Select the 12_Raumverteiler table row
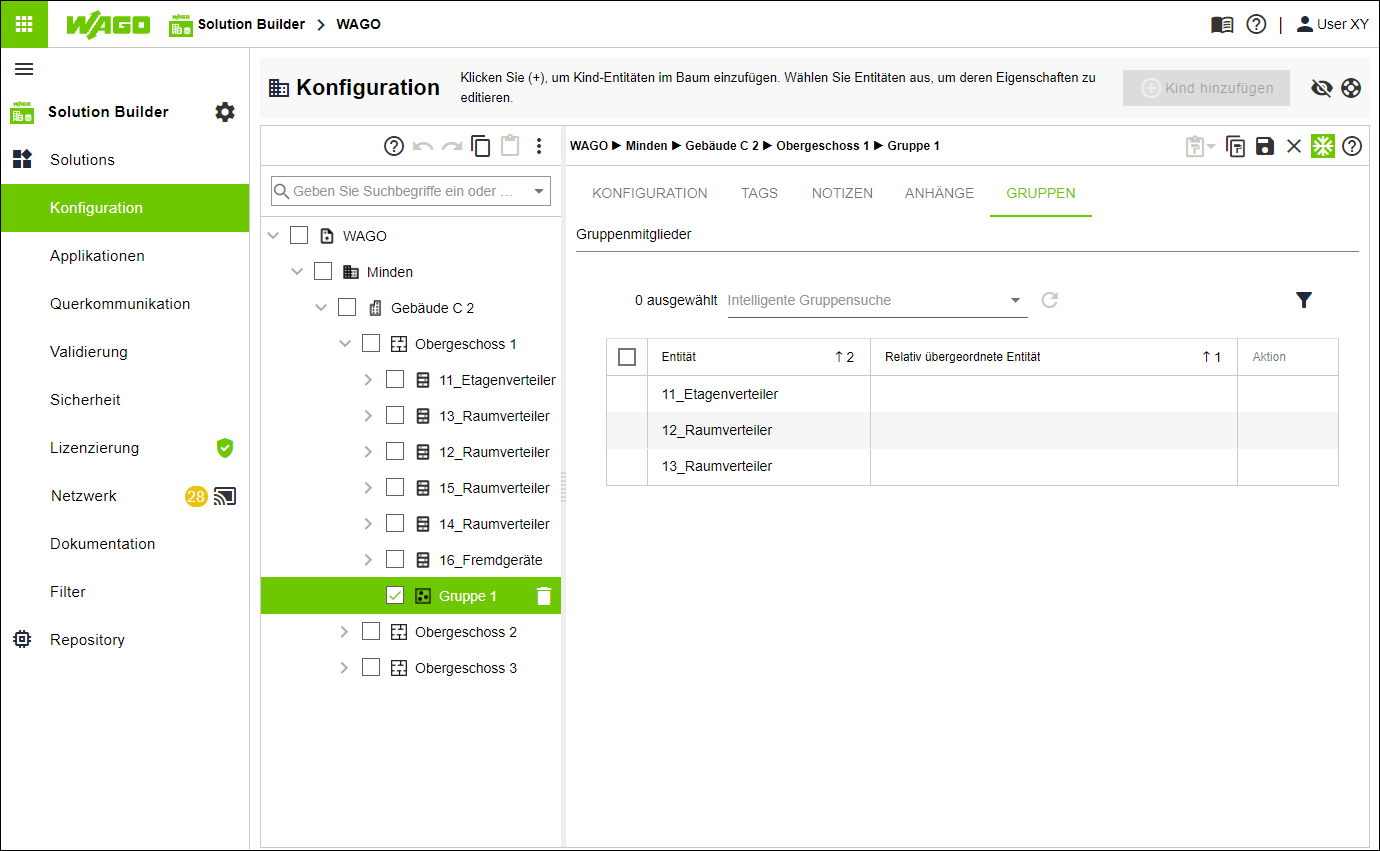Viewport: 1380px width, 851px height. click(972, 430)
